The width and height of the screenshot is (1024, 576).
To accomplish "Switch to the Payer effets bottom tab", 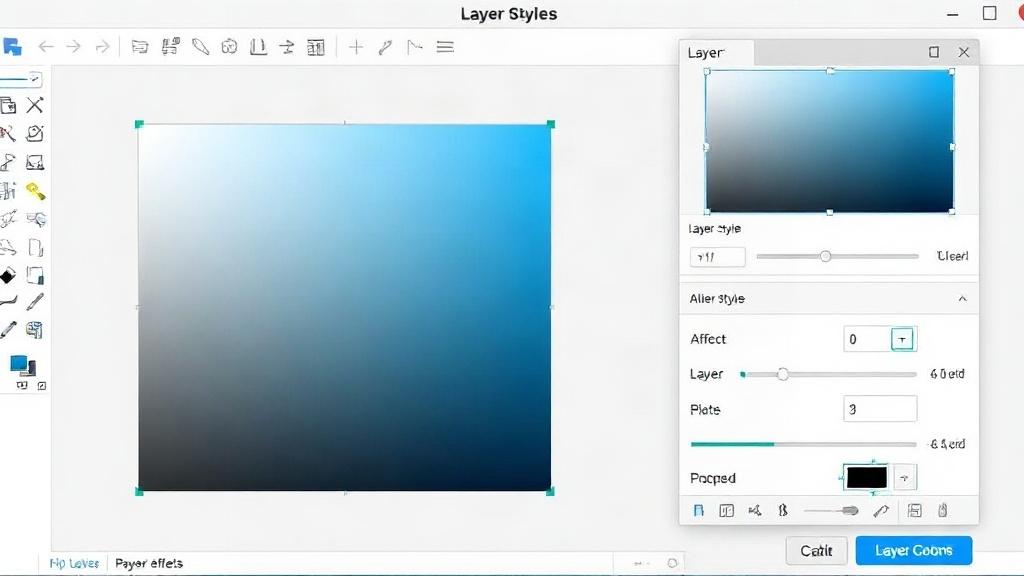I will (x=149, y=563).
